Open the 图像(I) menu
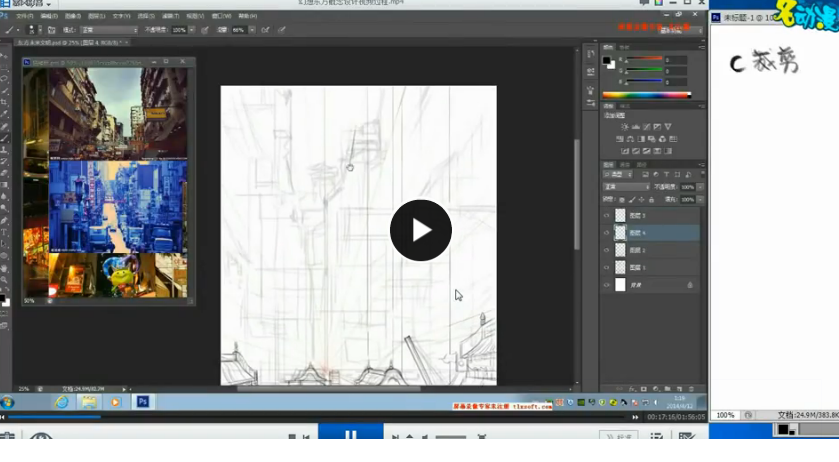Screen dimensions: 839x462 pos(73,16)
